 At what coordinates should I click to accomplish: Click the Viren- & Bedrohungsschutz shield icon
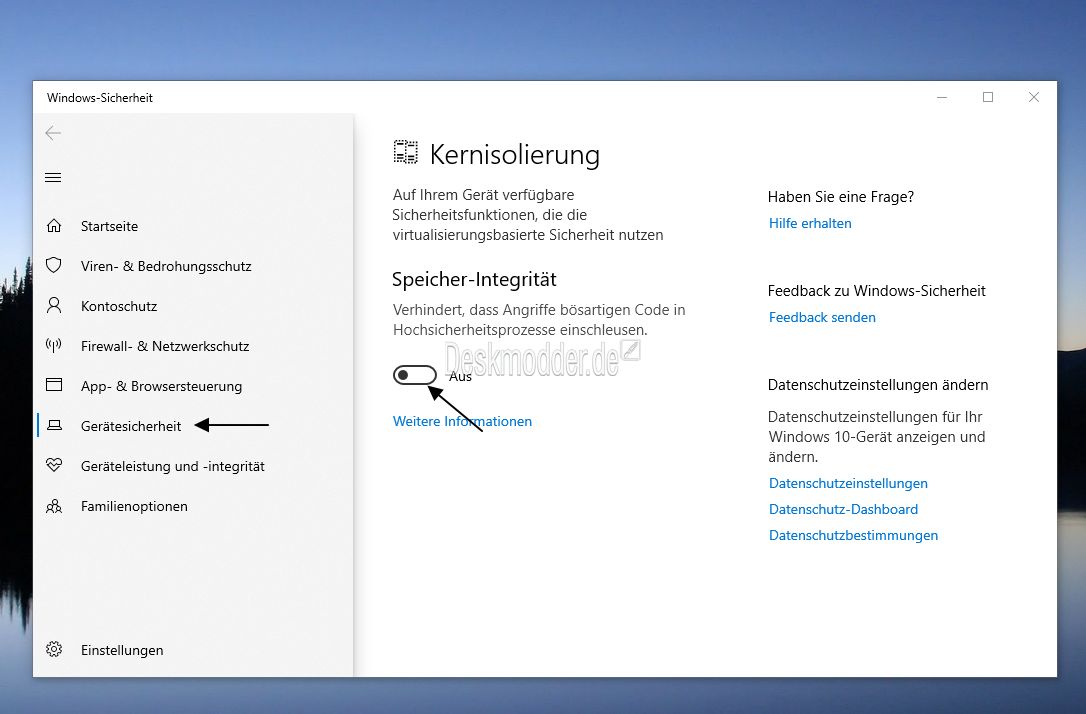54,266
